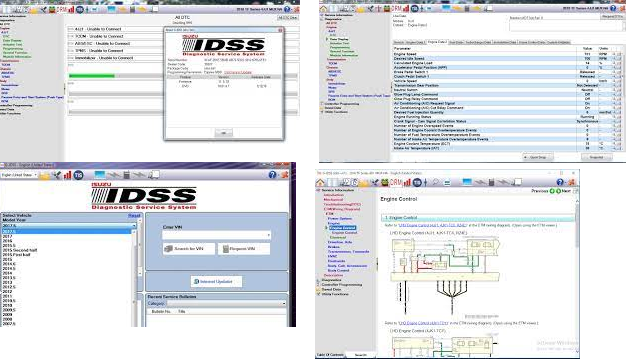Open red bar chart icon in vehicle selection window

point(67,175)
